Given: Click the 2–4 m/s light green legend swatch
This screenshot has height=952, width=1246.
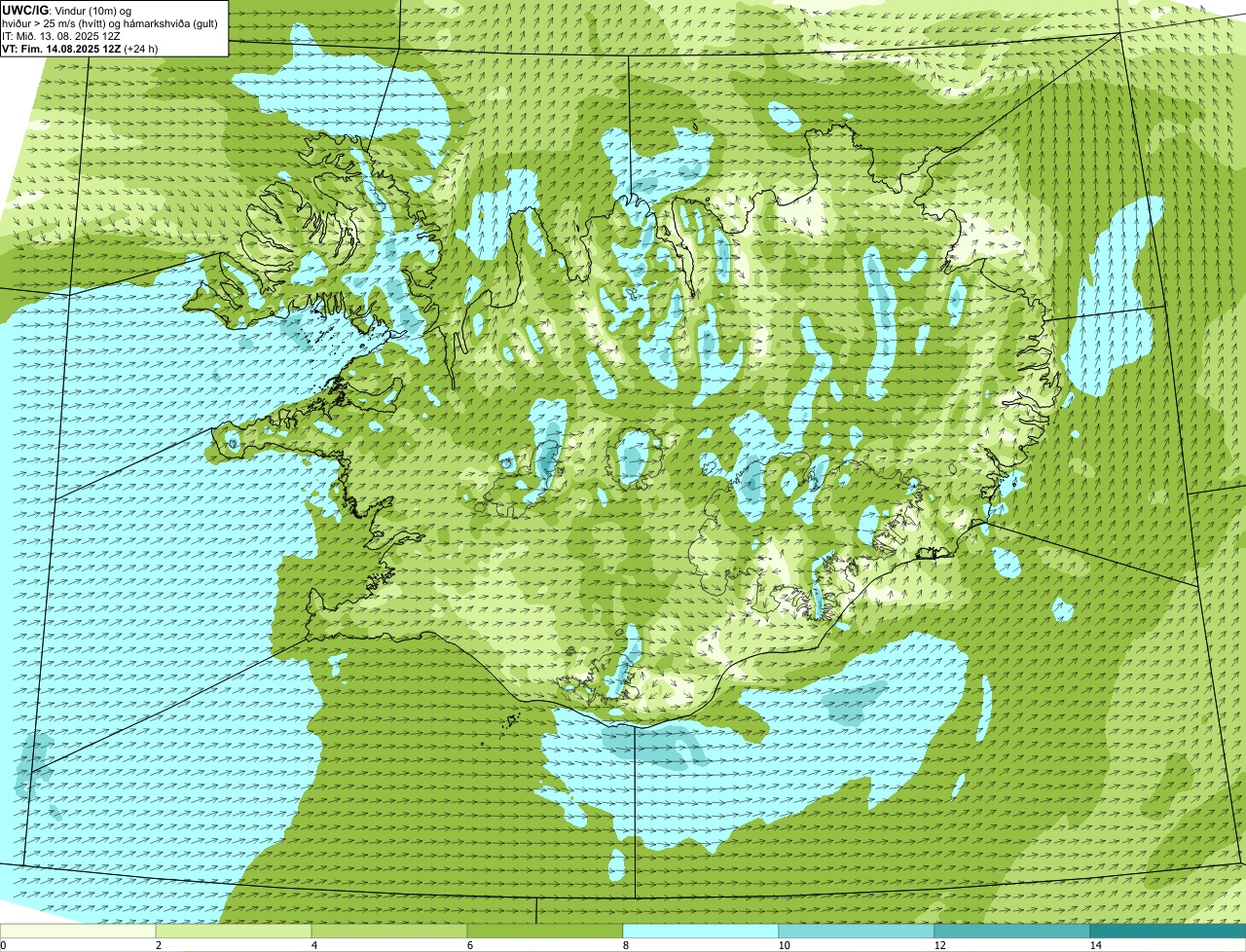Looking at the screenshot, I should (234, 931).
